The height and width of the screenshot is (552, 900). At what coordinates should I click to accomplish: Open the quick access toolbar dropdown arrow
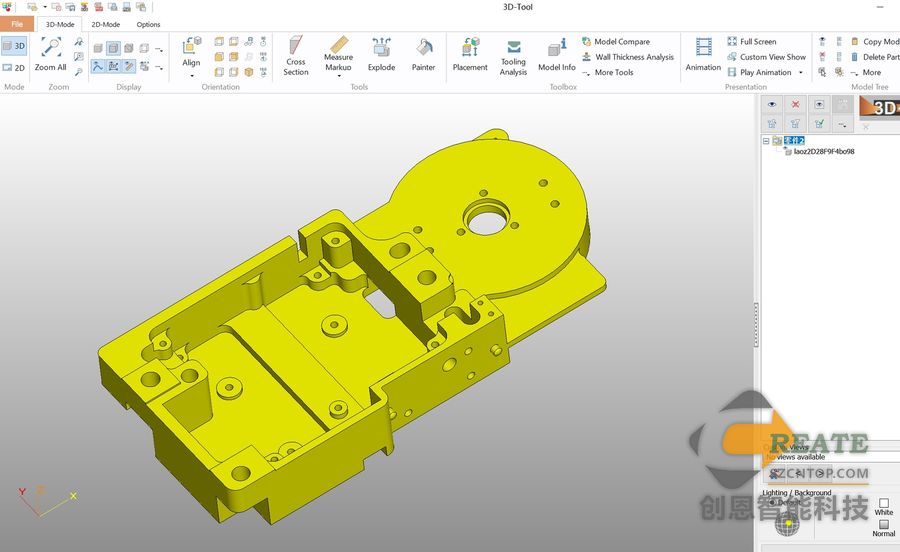45,7
